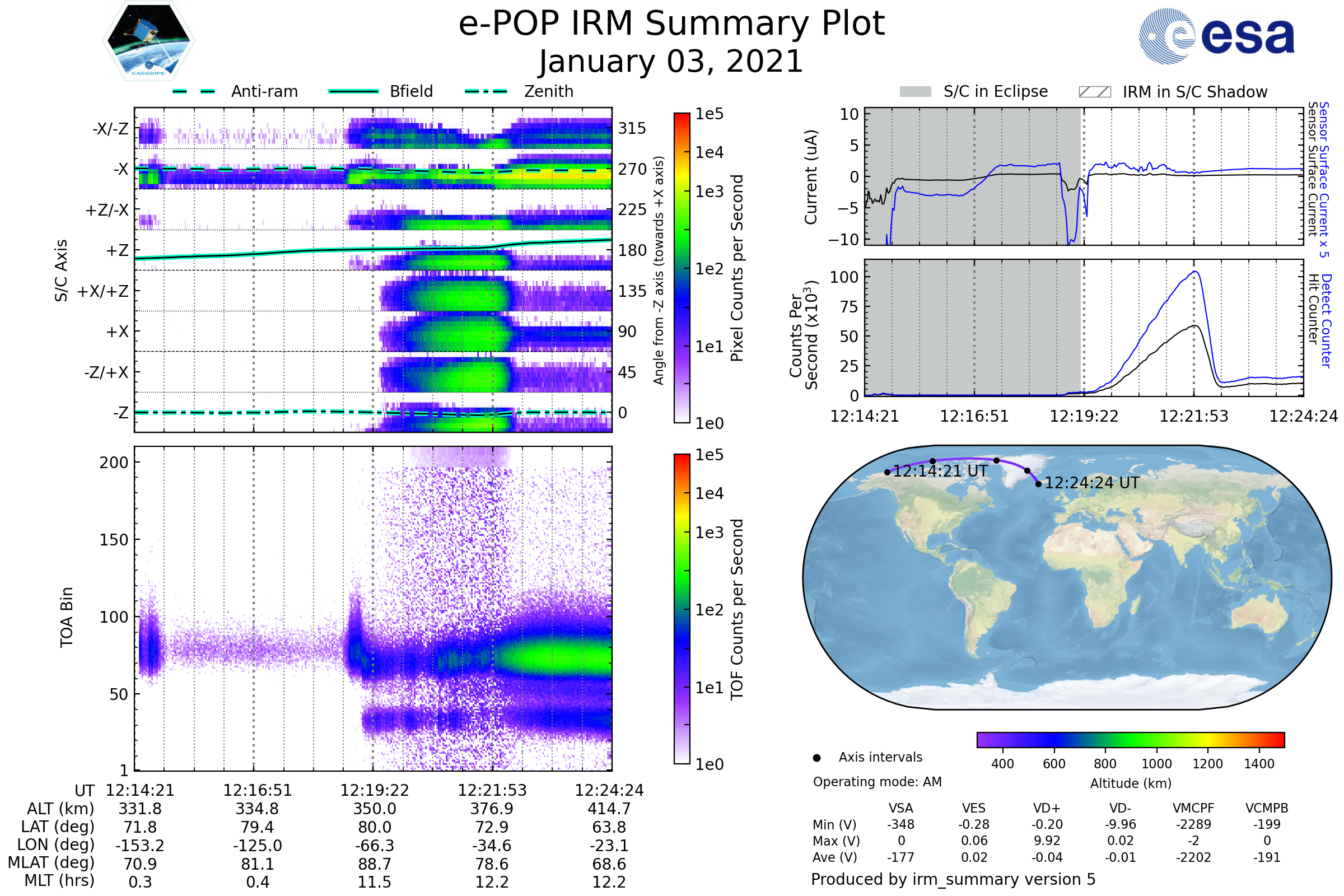Click the Detect Counter peak in counts plot
Image resolution: width=1344 pixels, height=896 pixels.
(1194, 273)
